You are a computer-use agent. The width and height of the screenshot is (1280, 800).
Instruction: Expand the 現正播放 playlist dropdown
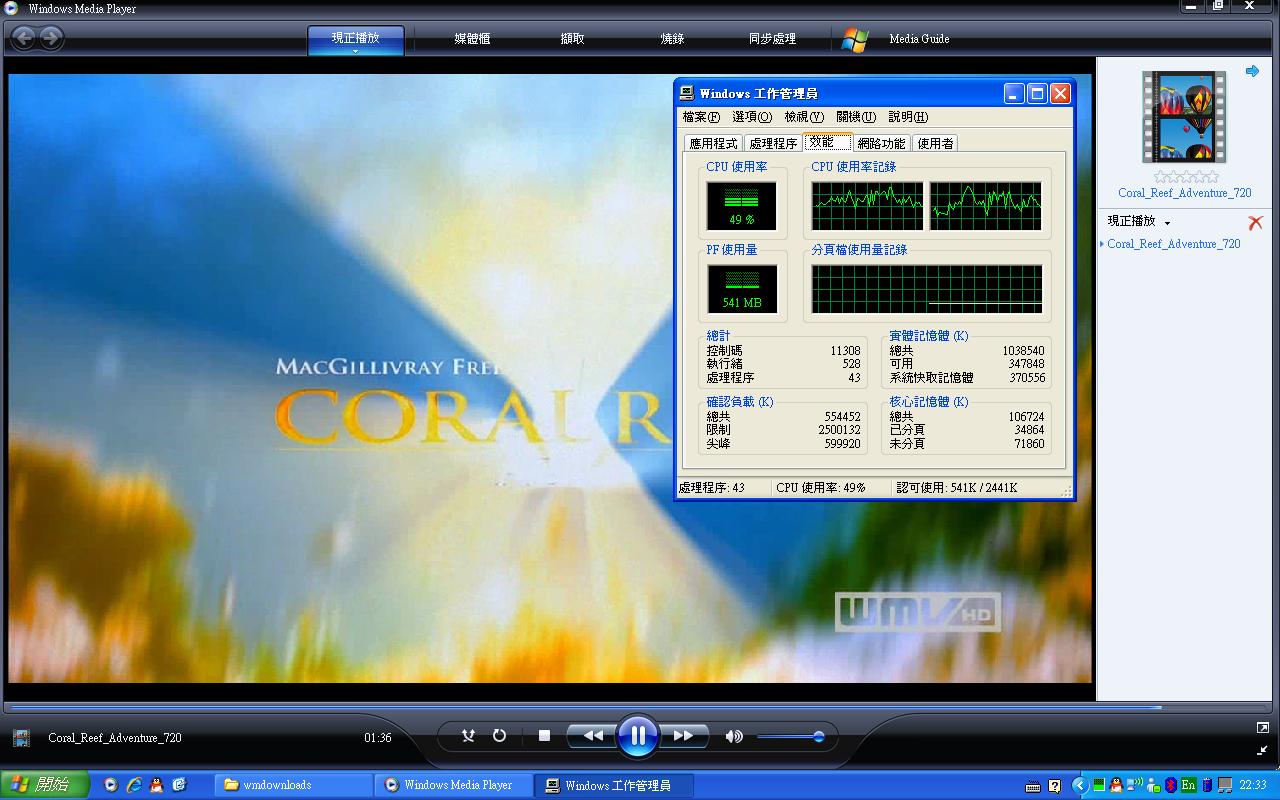1167,223
